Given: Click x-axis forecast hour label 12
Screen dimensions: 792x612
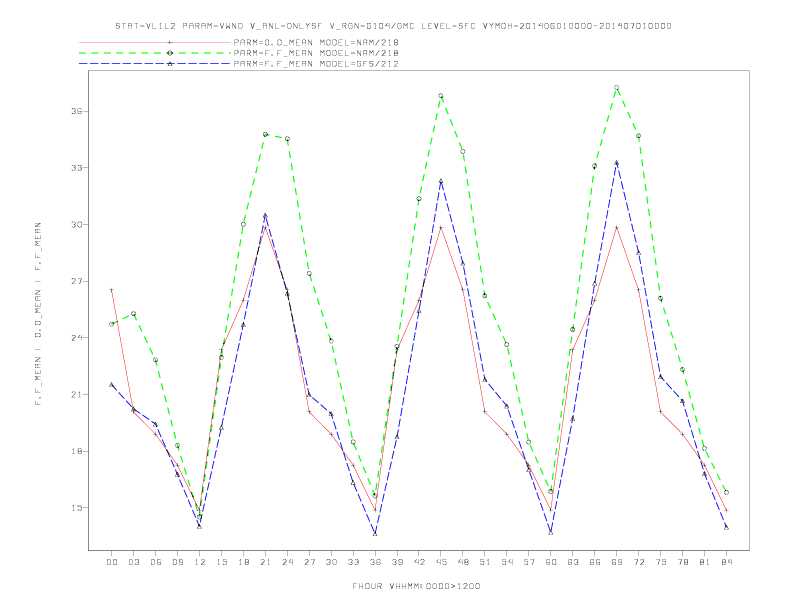Looking at the screenshot, I should coord(200,562).
